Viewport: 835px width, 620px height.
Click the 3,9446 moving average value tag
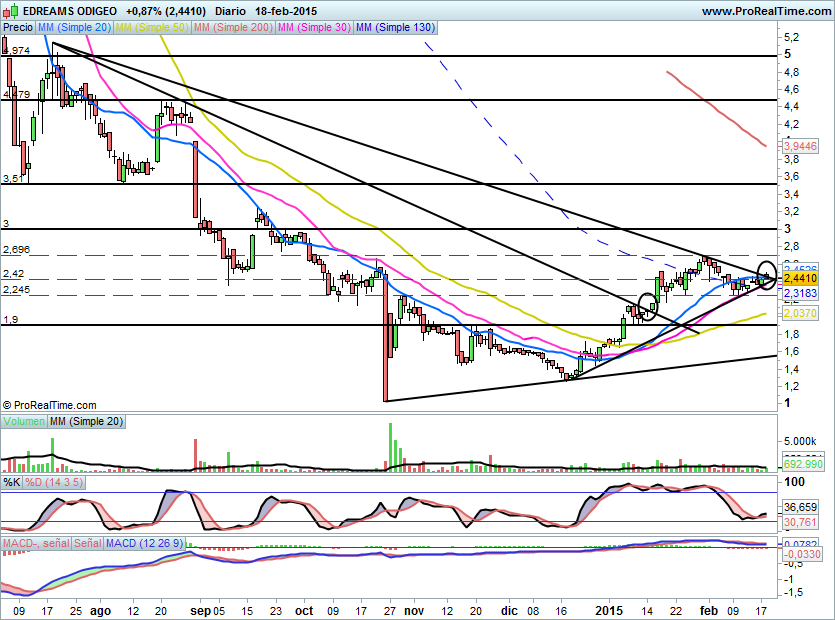pos(800,145)
